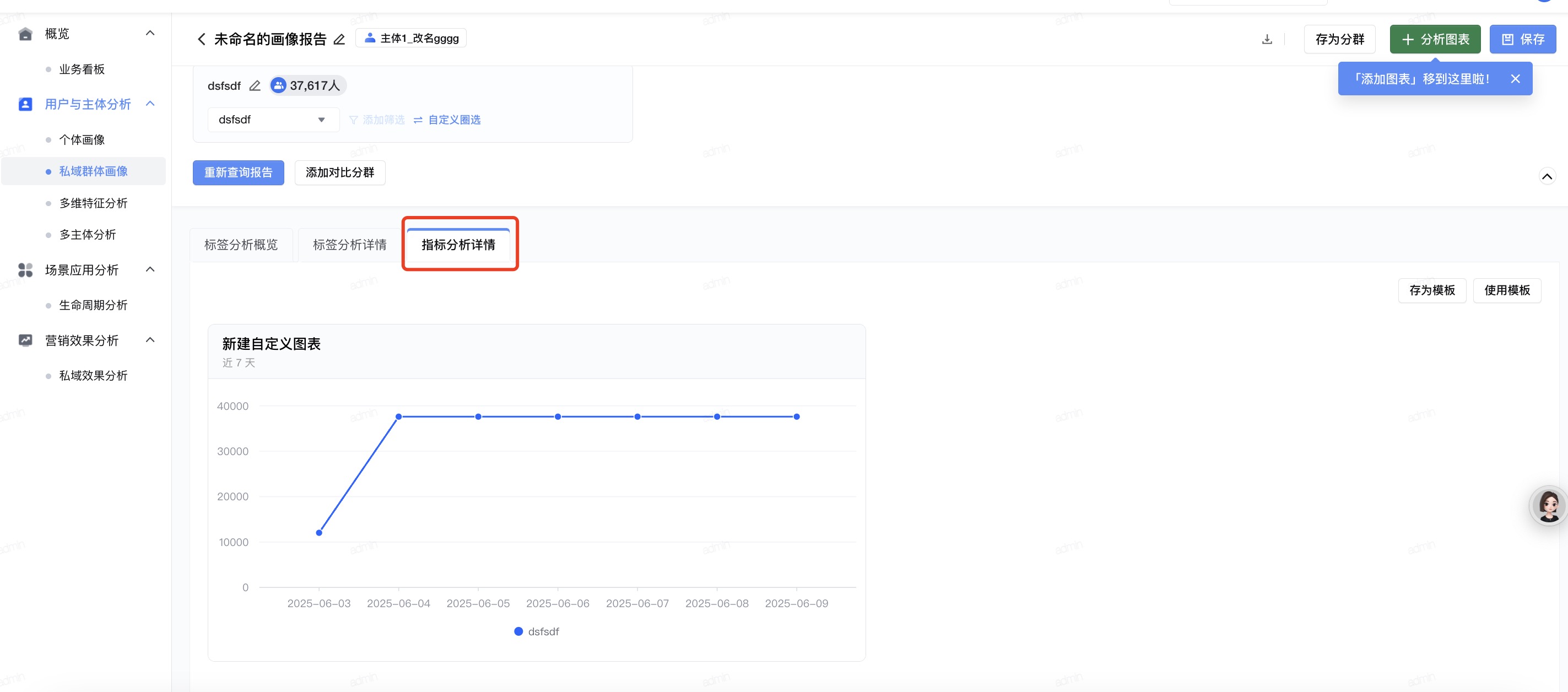Click the 营销效果分析 sidebar icon
Viewport: 1568px width, 692px height.
pos(25,340)
